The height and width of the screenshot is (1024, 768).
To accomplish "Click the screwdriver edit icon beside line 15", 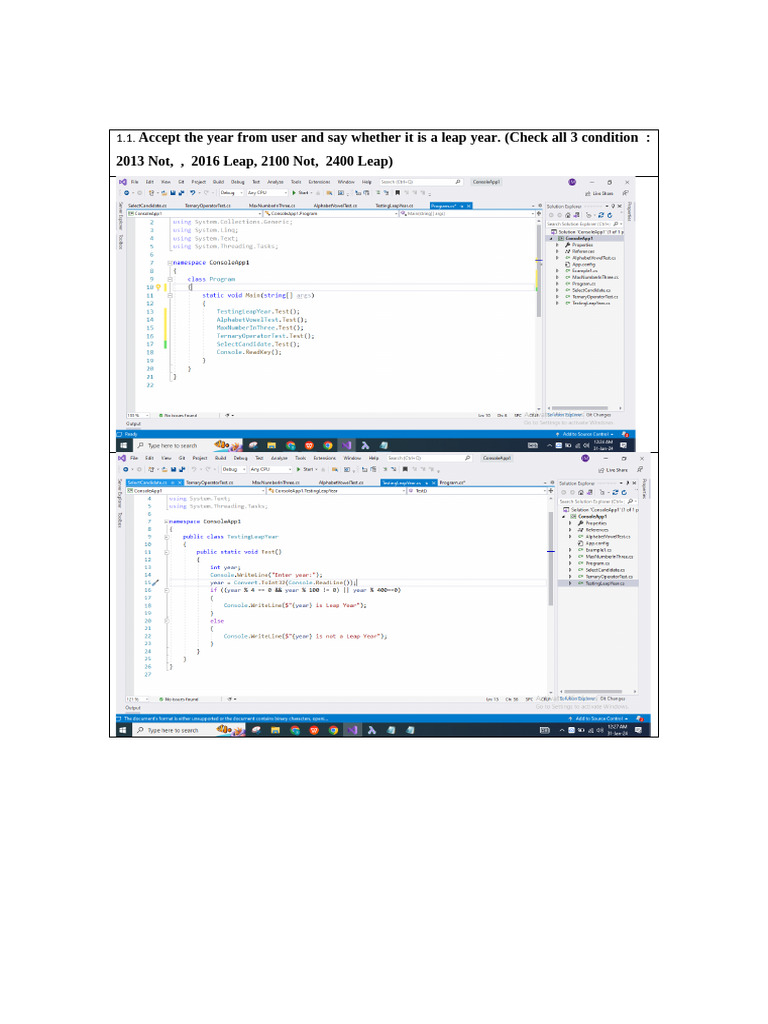I will (156, 583).
